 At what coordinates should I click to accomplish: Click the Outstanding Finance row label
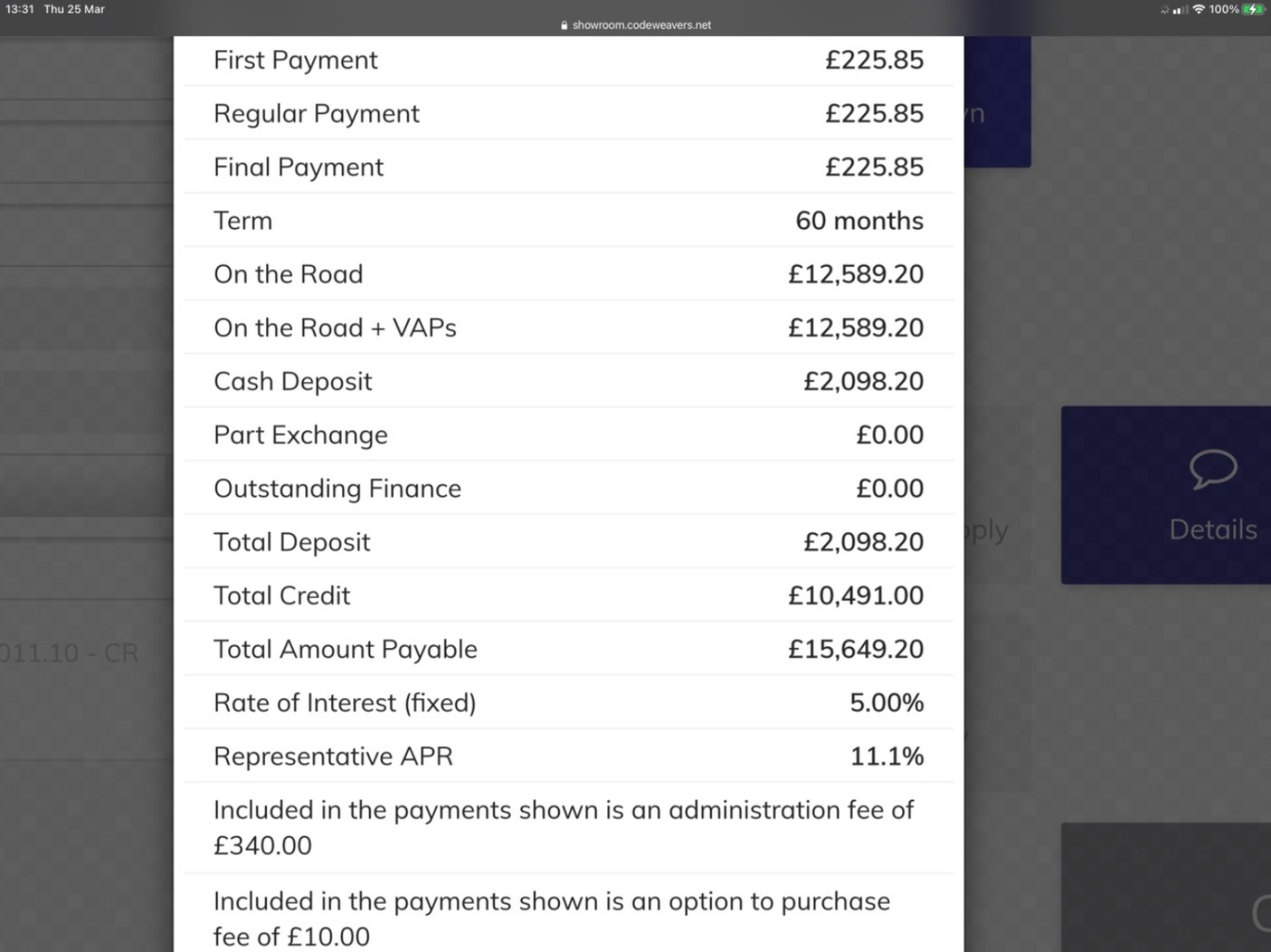[337, 488]
